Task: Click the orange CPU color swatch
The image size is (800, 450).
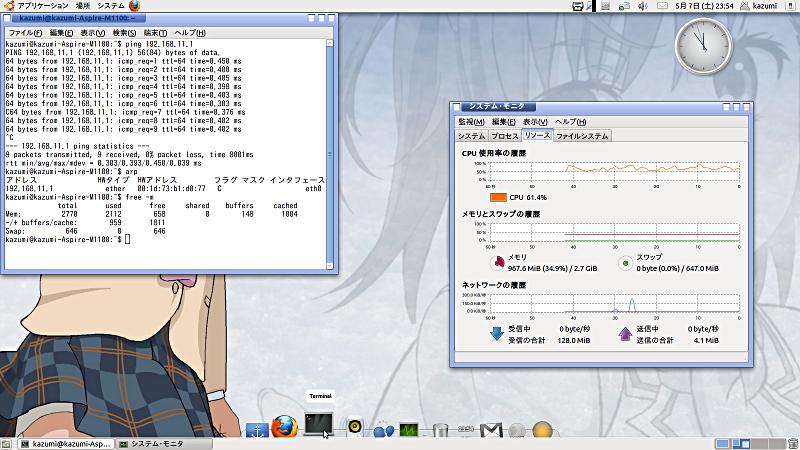Action: (x=498, y=197)
